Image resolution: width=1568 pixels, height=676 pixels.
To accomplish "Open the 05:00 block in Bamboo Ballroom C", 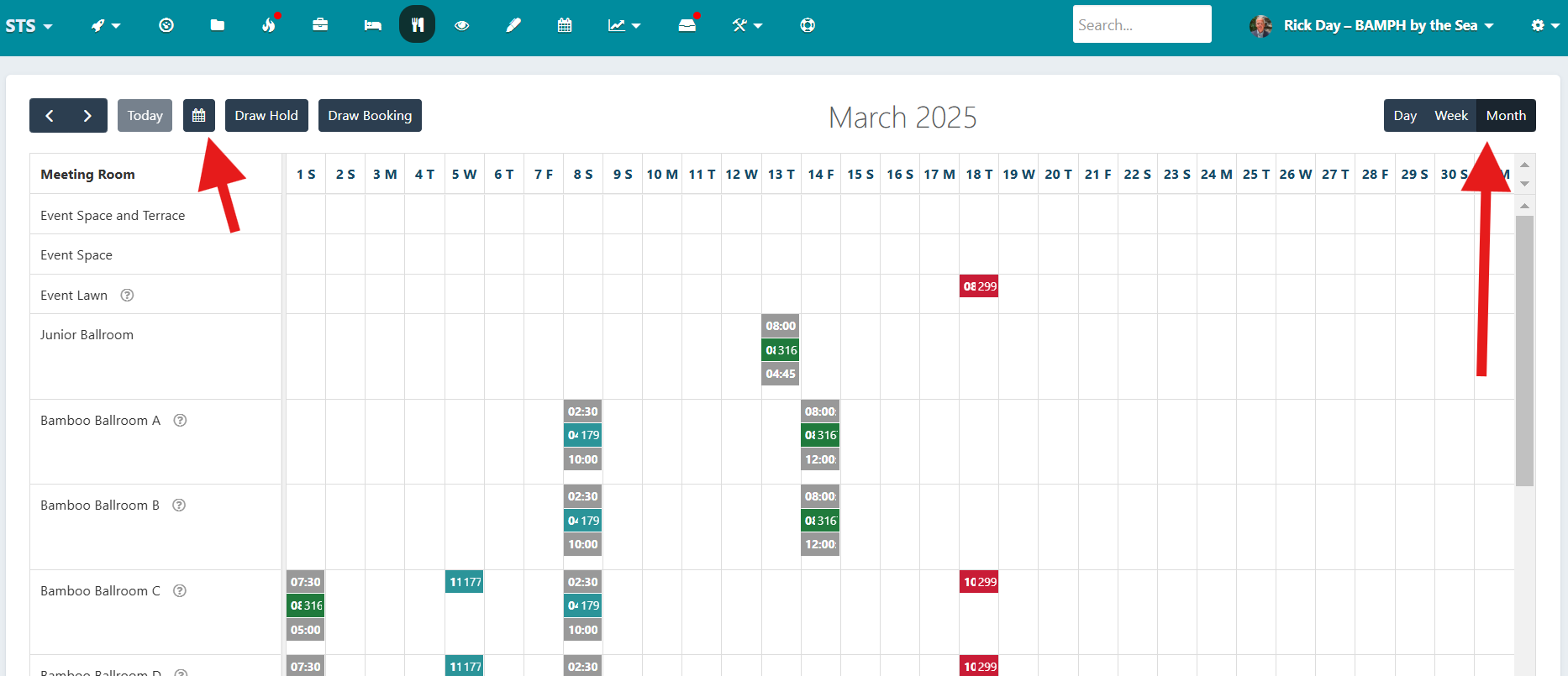I will (306, 630).
